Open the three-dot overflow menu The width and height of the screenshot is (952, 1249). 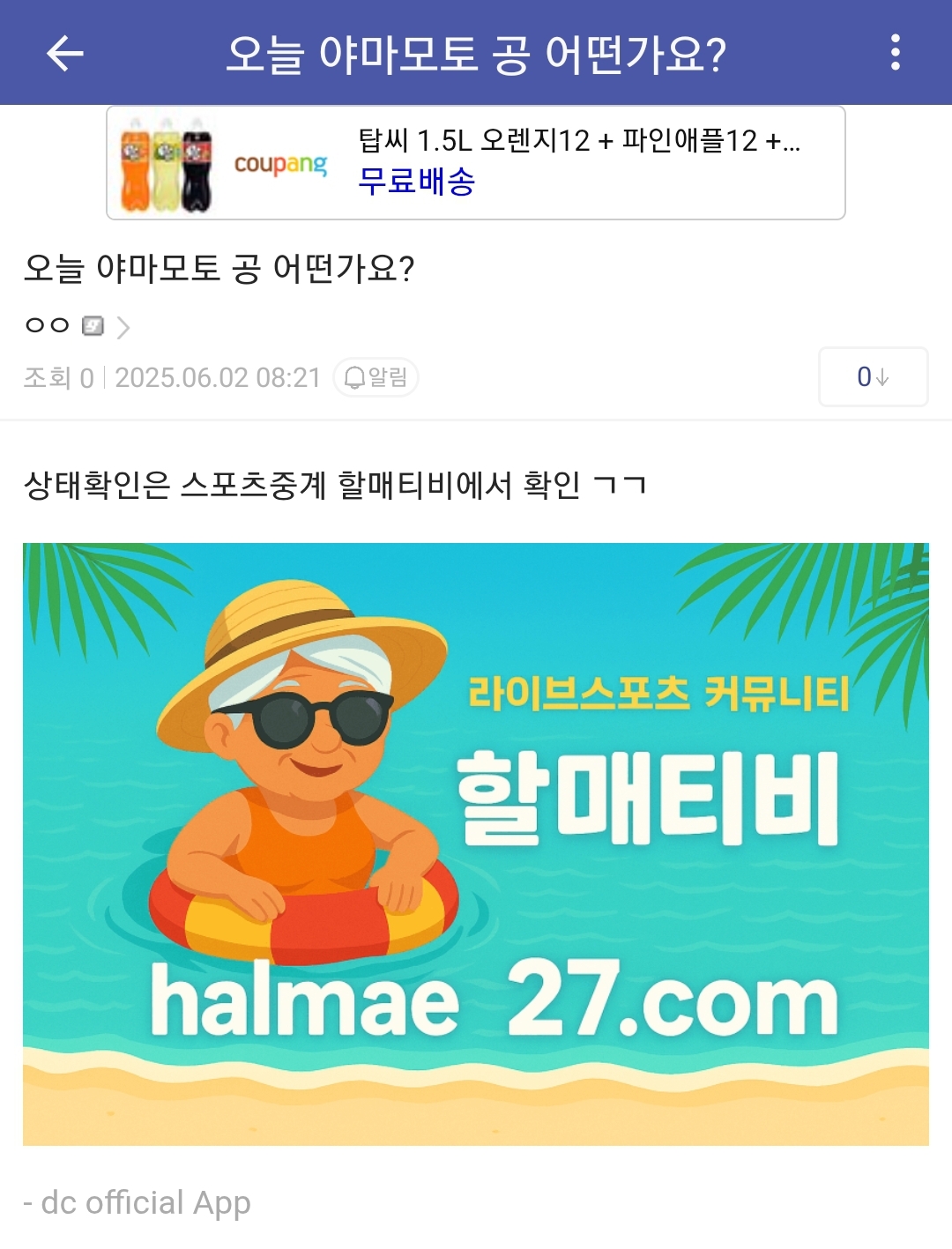click(895, 53)
